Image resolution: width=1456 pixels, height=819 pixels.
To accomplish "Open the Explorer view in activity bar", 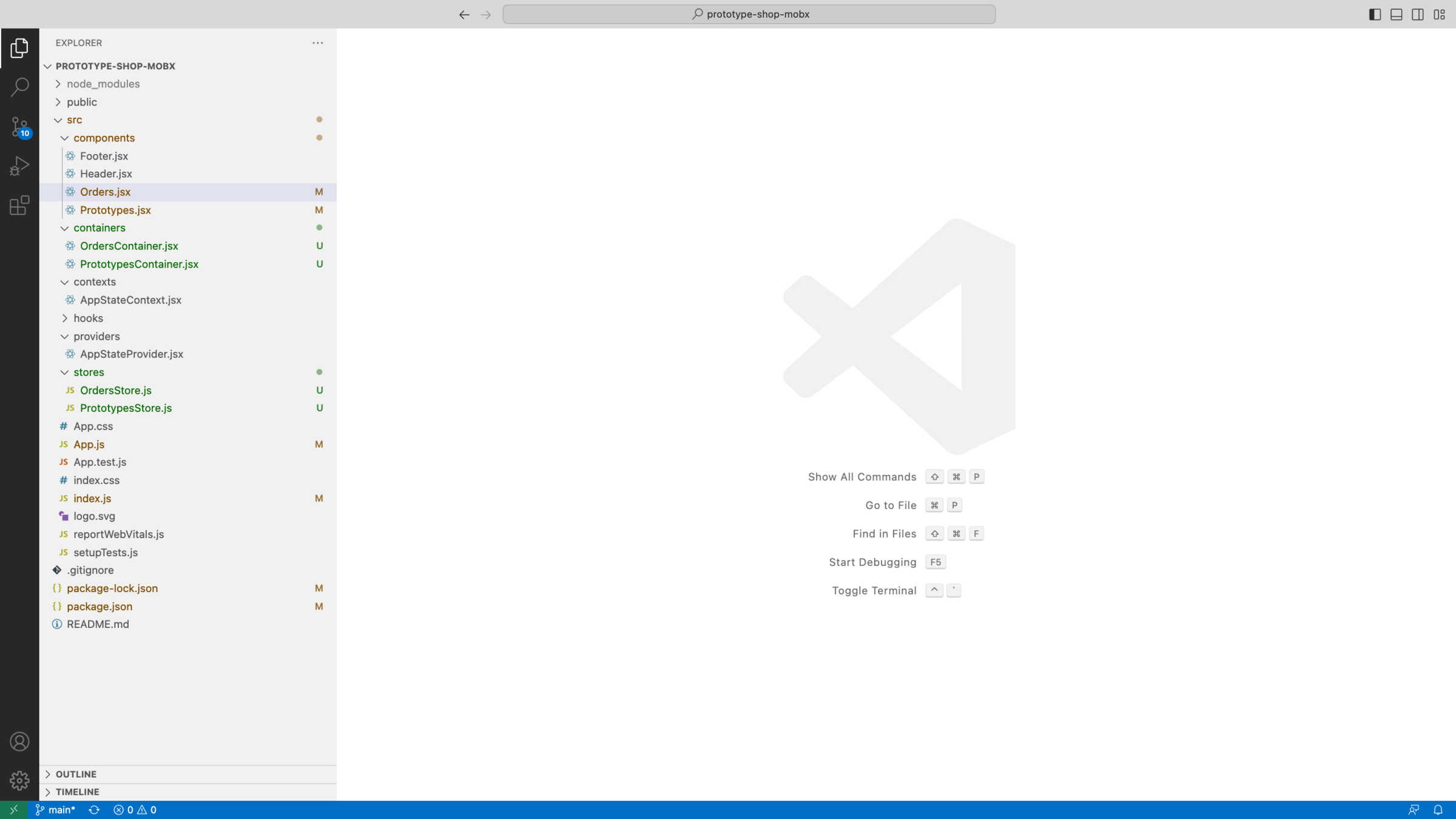I will [19, 48].
